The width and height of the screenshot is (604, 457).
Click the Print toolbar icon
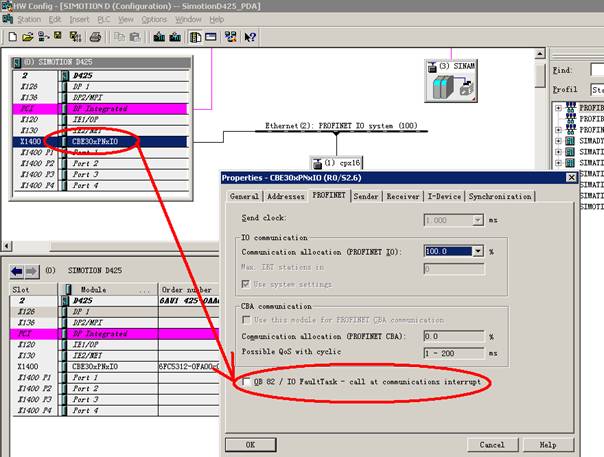coord(95,36)
